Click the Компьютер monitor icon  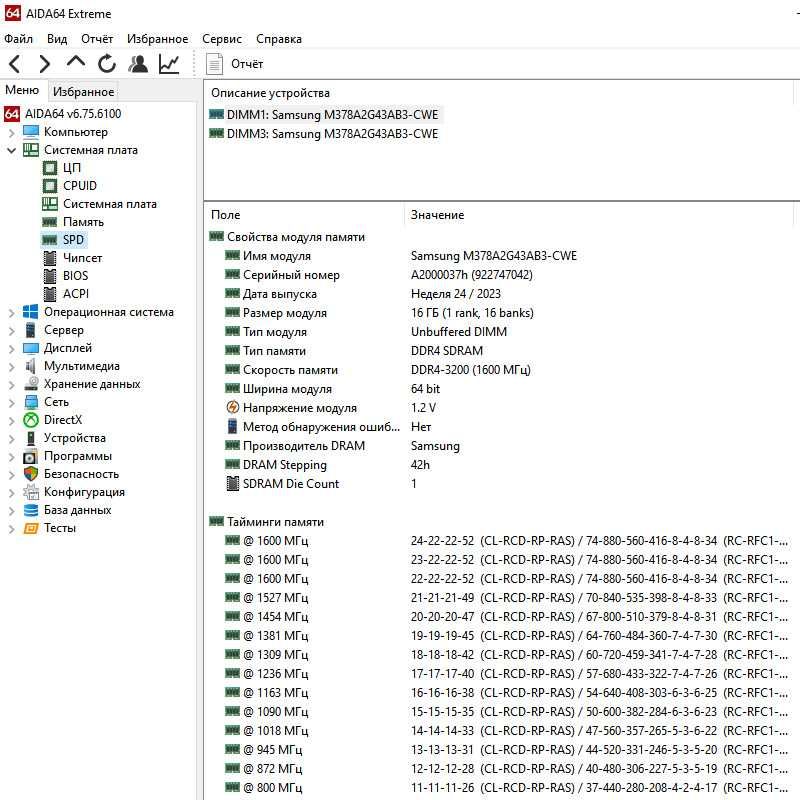31,132
